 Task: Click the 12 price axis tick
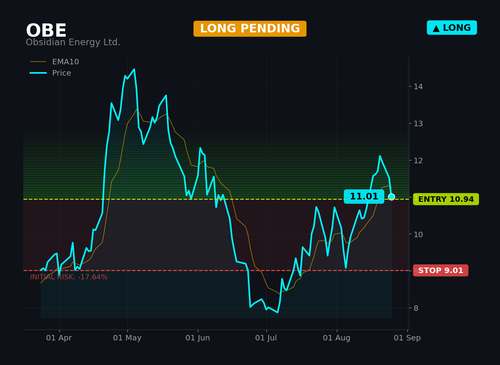pyautogui.click(x=418, y=161)
